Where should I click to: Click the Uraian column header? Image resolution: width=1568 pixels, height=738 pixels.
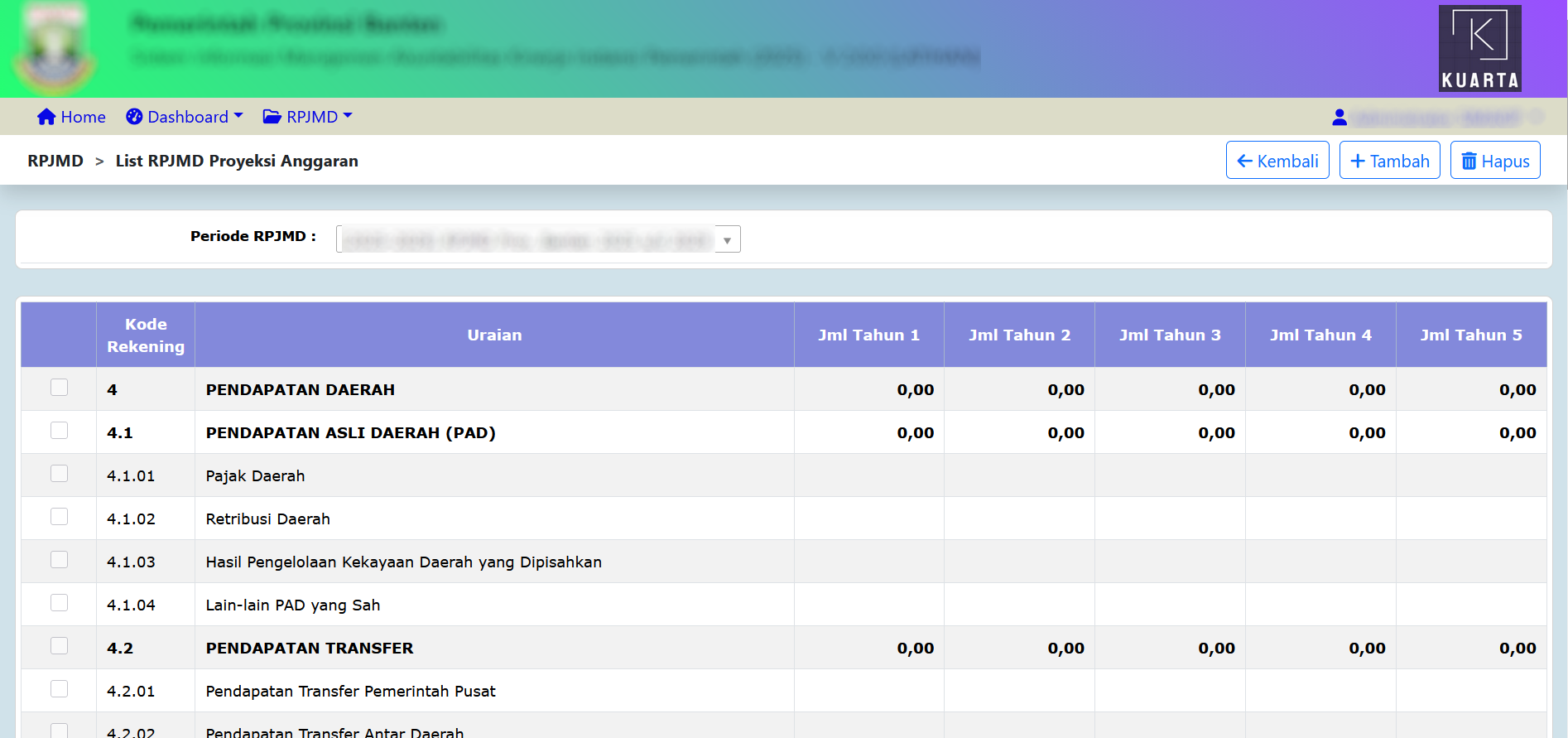coord(494,335)
